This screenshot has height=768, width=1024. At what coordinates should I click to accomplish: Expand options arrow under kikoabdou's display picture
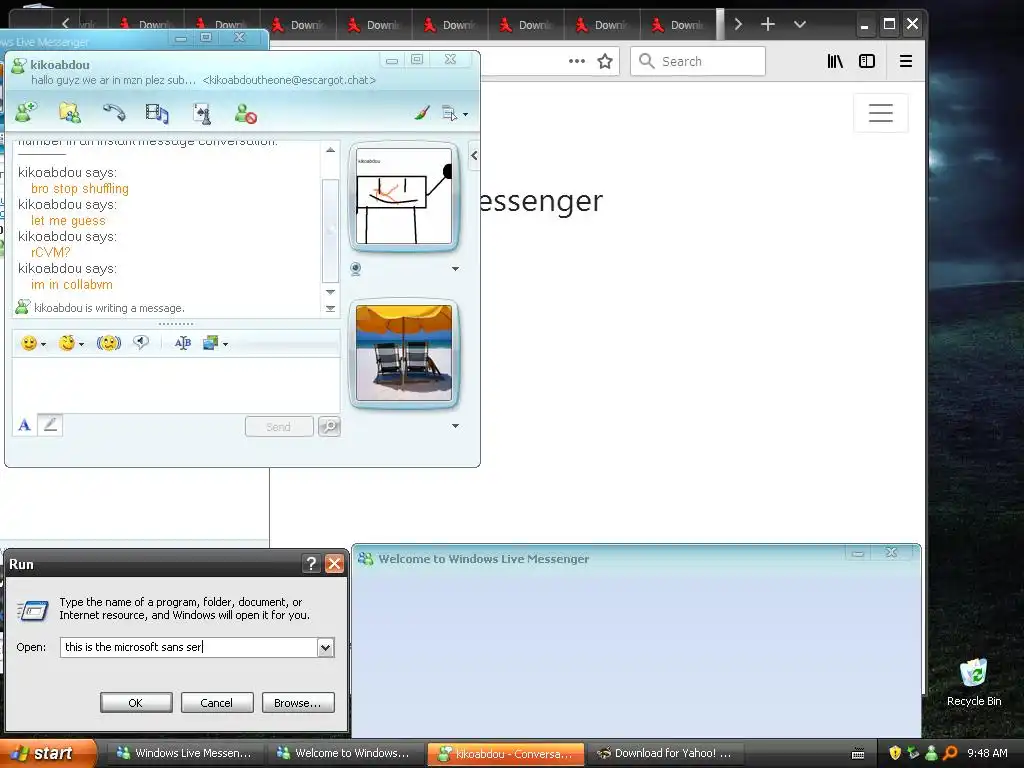(x=455, y=268)
